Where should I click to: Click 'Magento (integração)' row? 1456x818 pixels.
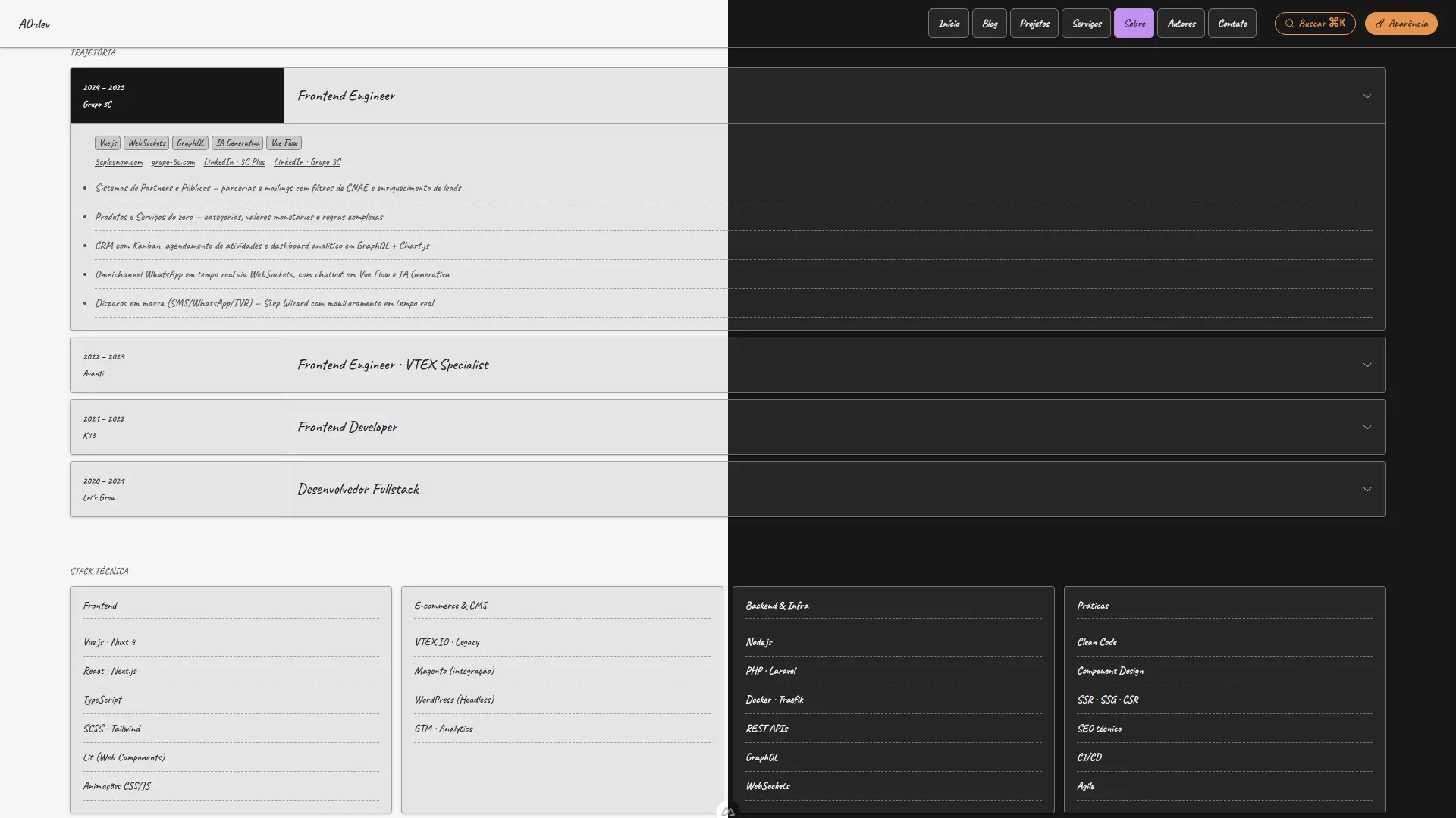562,671
